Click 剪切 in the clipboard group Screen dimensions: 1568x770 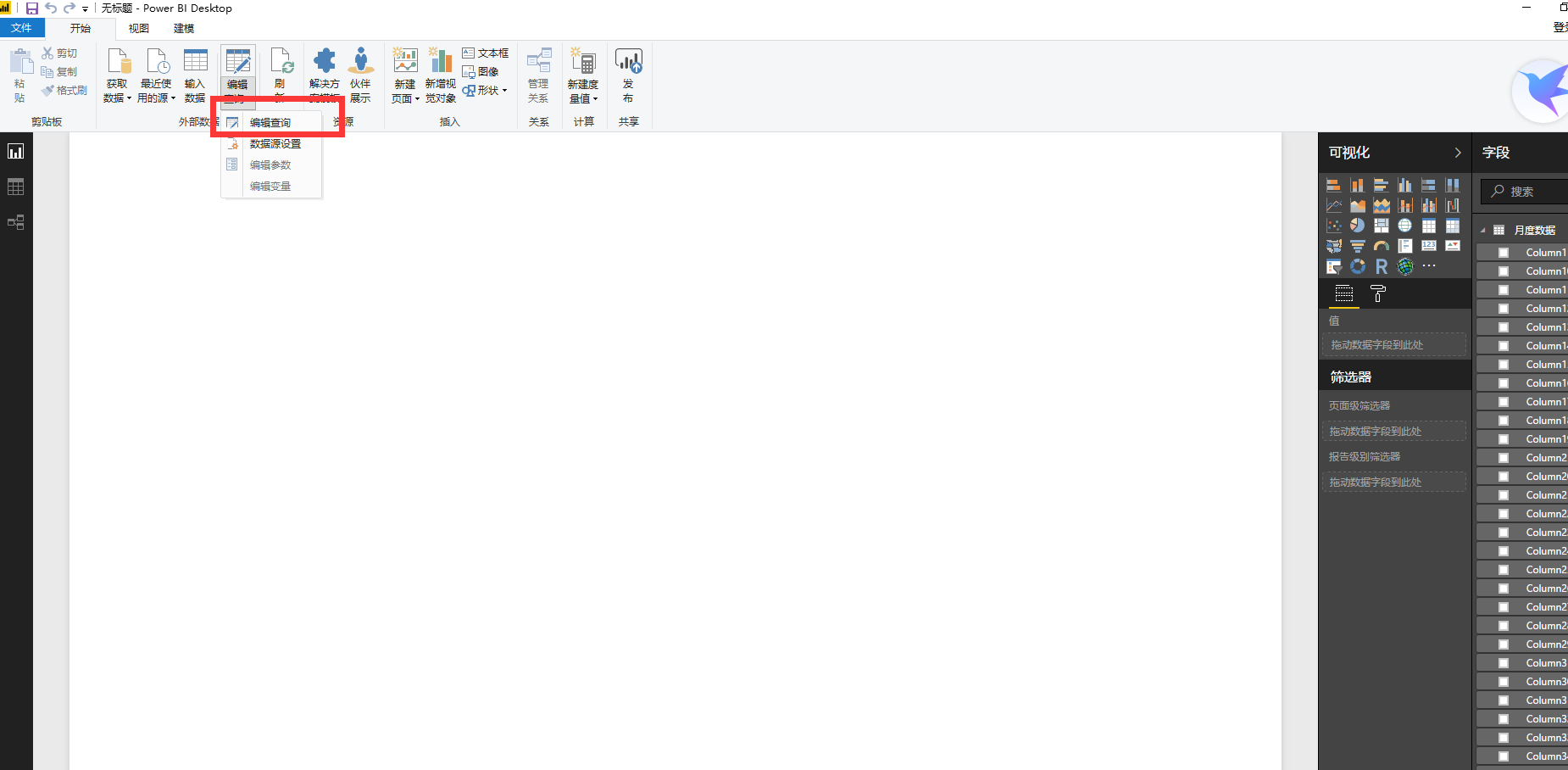[x=59, y=53]
